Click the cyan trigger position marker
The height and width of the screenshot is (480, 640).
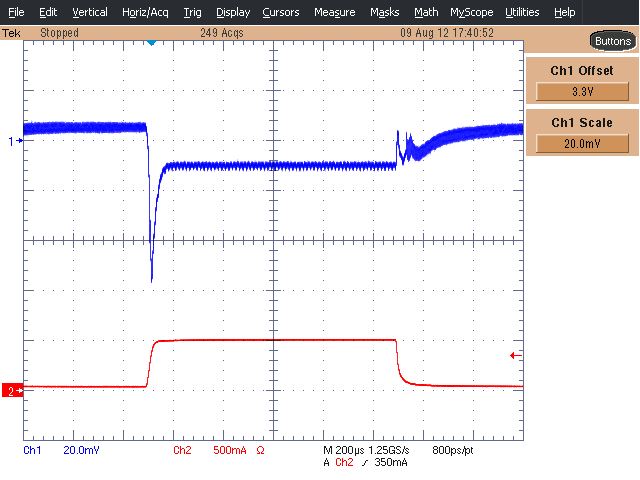tap(151, 42)
